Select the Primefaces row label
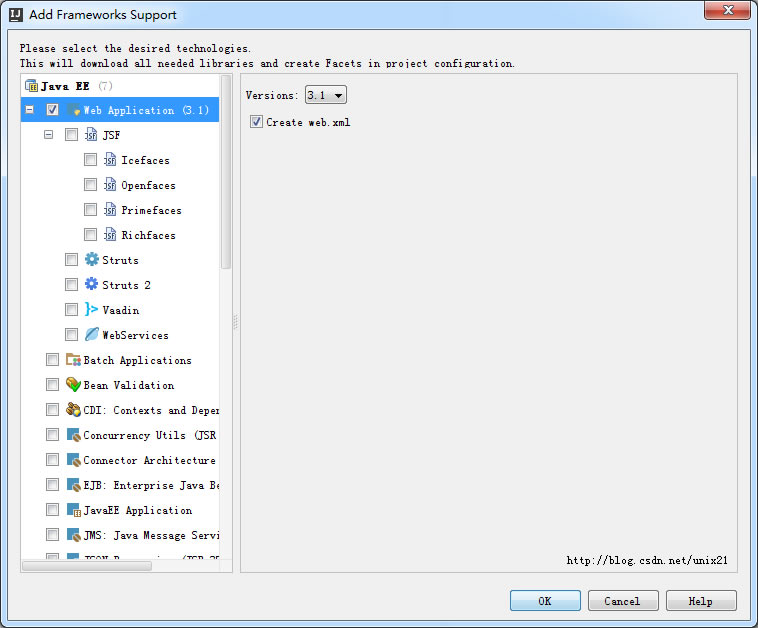This screenshot has width=758, height=628. pyautogui.click(x=151, y=211)
